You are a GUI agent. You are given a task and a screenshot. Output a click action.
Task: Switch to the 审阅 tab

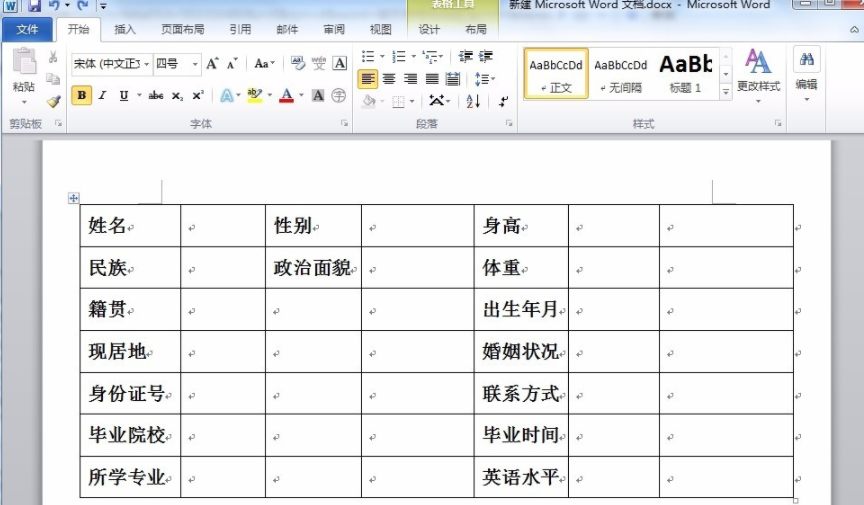point(334,29)
